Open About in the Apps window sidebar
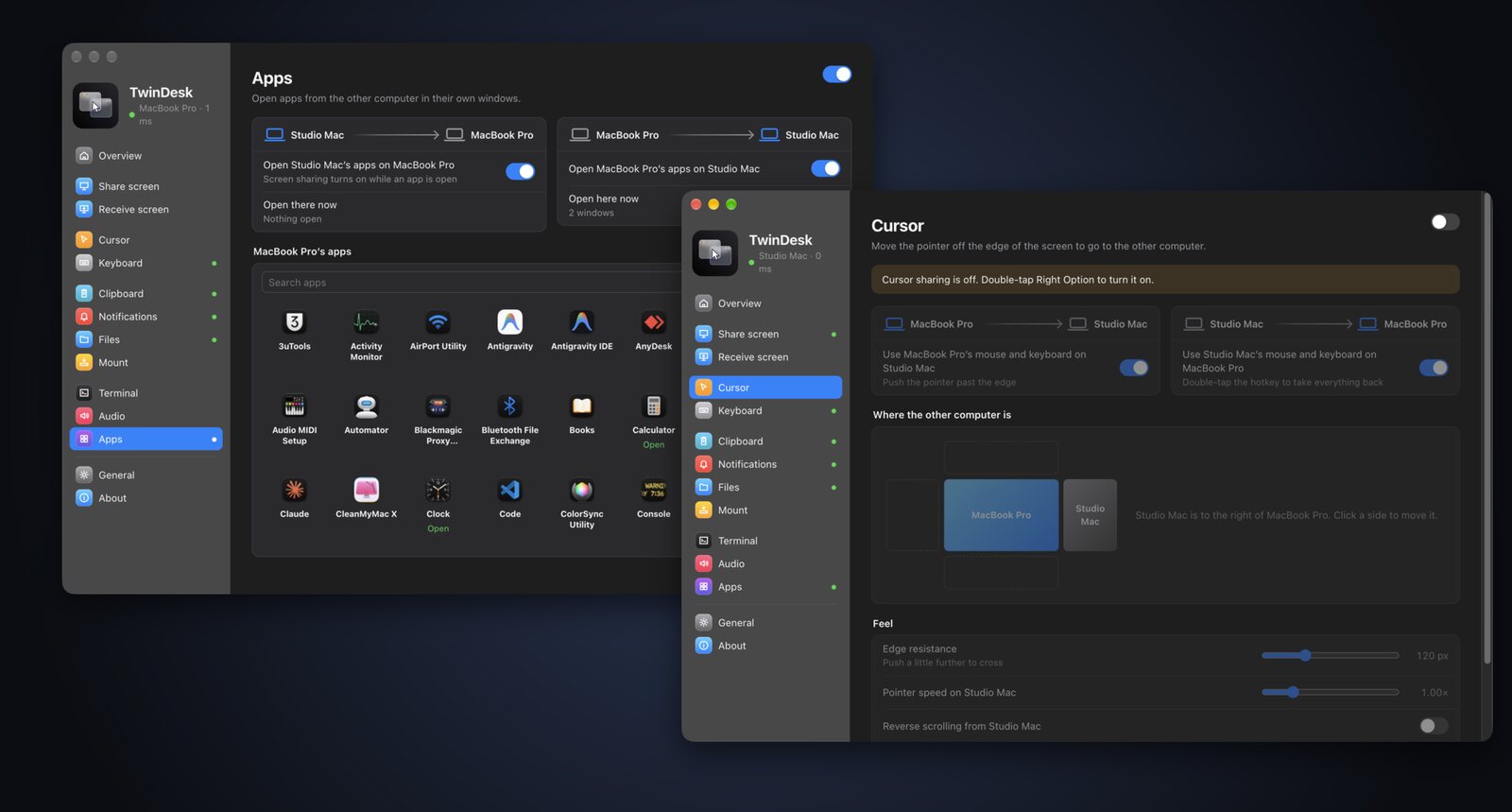Screen dimensions: 1512x812 point(146,498)
